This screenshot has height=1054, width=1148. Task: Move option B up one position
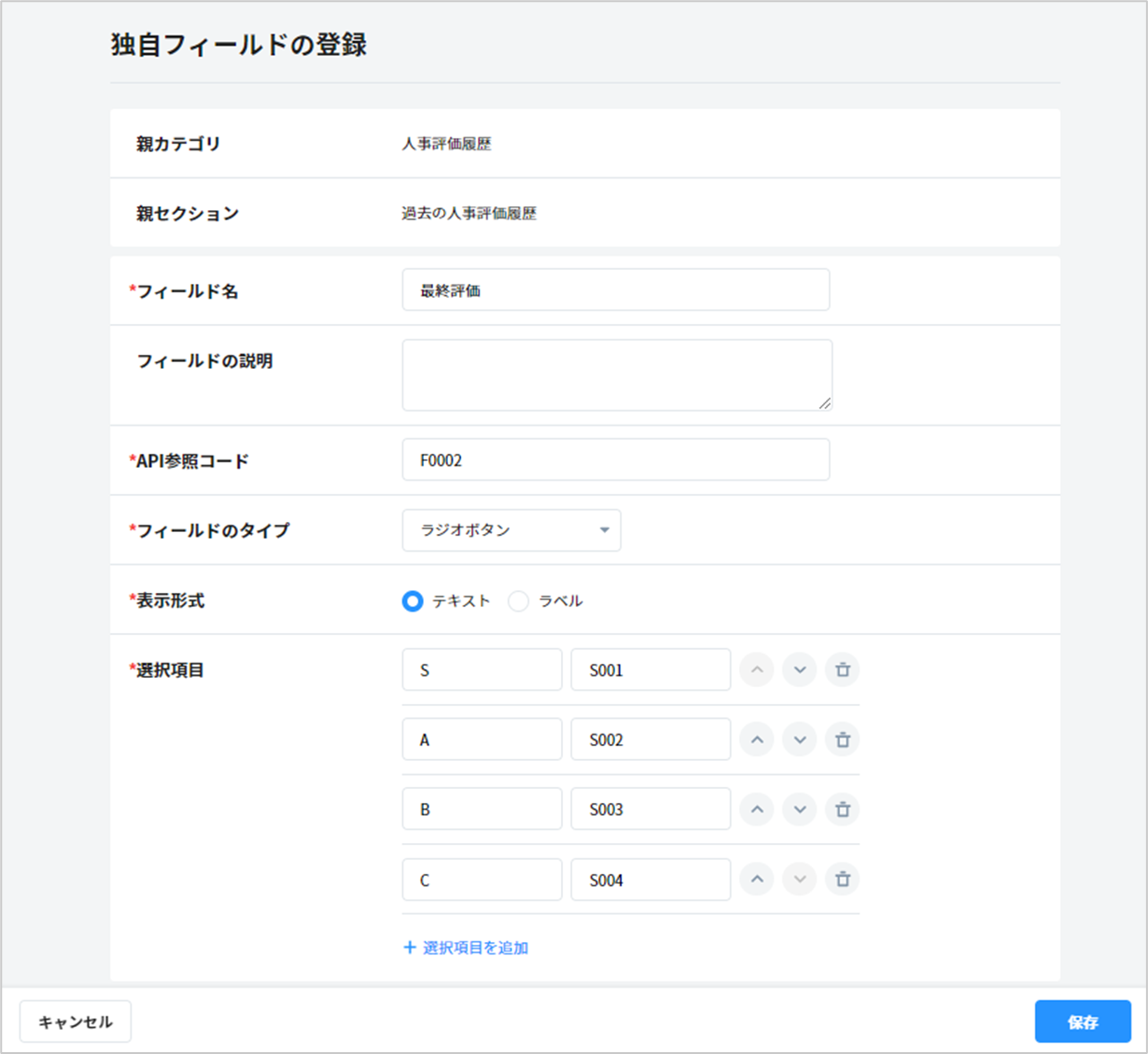[757, 809]
